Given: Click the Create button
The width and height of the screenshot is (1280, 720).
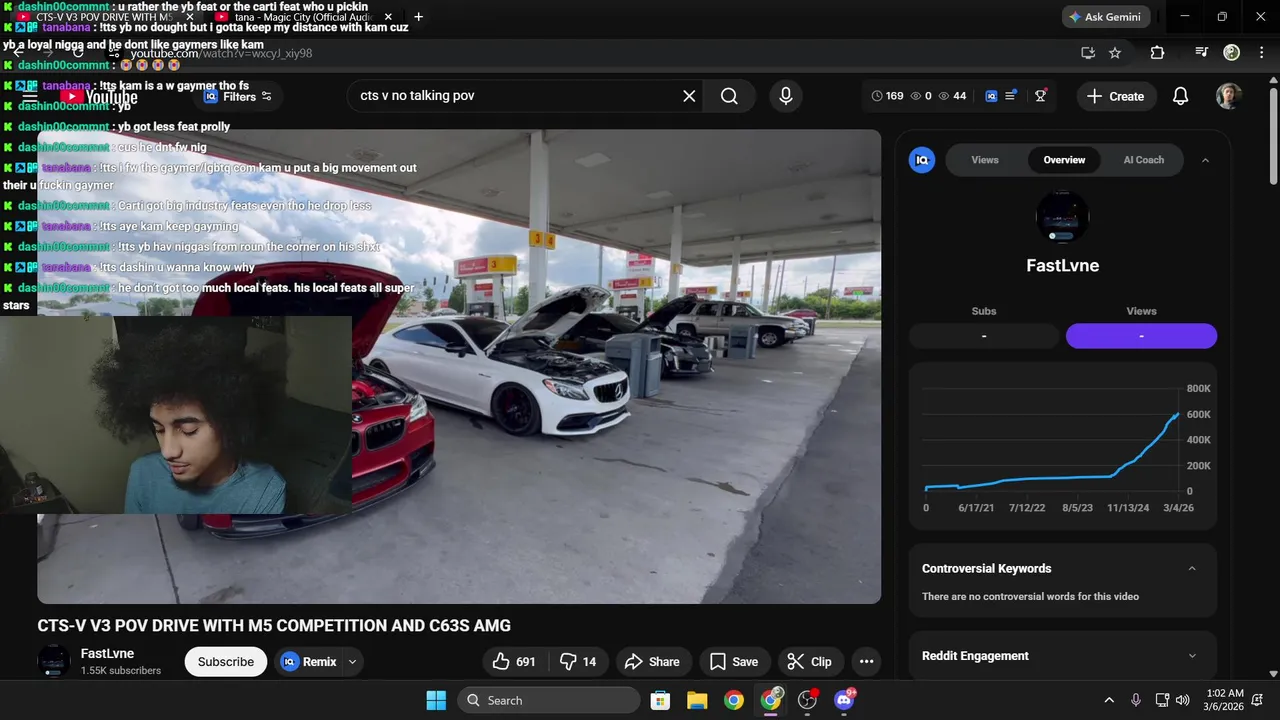Looking at the screenshot, I should [x=1116, y=96].
